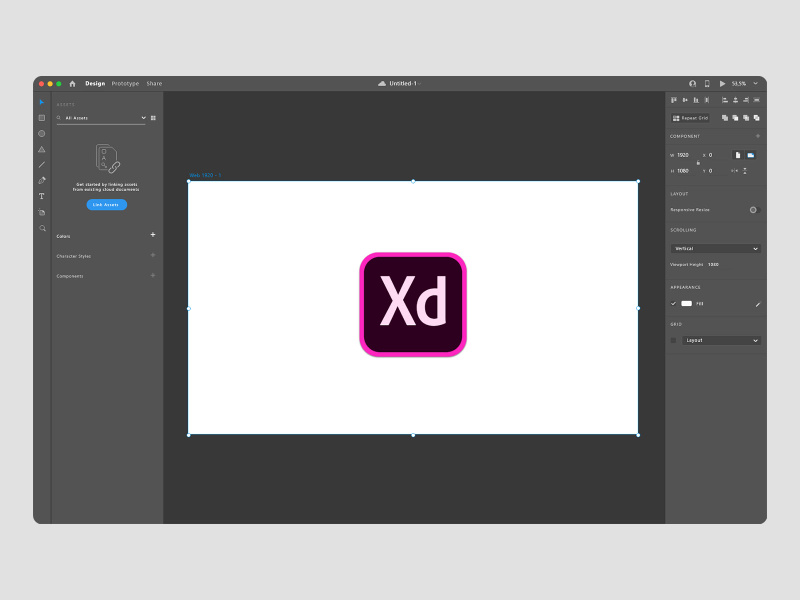Enable the Grid Layout checkbox
This screenshot has width=800, height=600.
(x=673, y=340)
